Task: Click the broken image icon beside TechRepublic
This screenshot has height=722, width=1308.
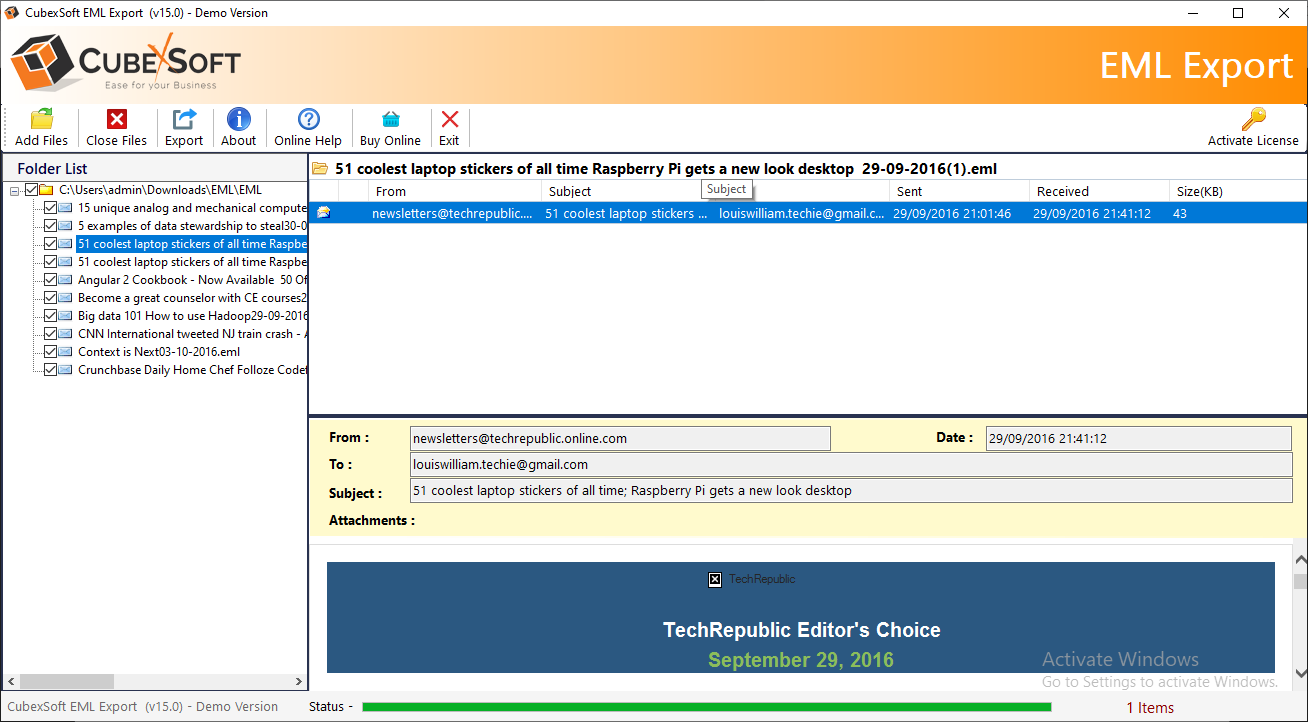Action: click(715, 579)
